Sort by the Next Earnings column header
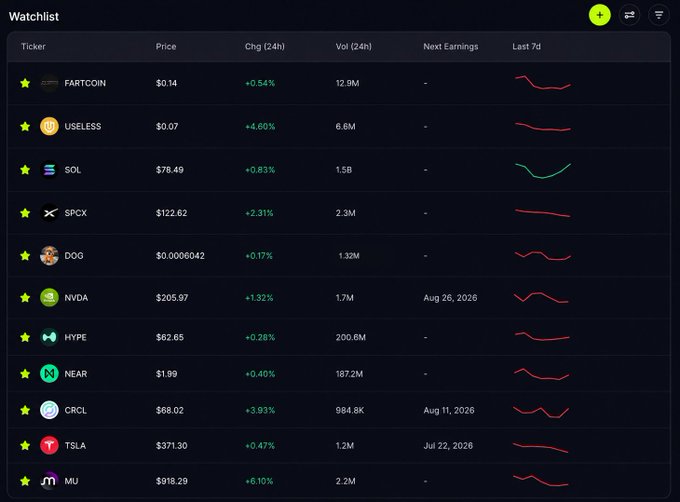Image resolution: width=680 pixels, height=502 pixels. pyautogui.click(x=451, y=46)
